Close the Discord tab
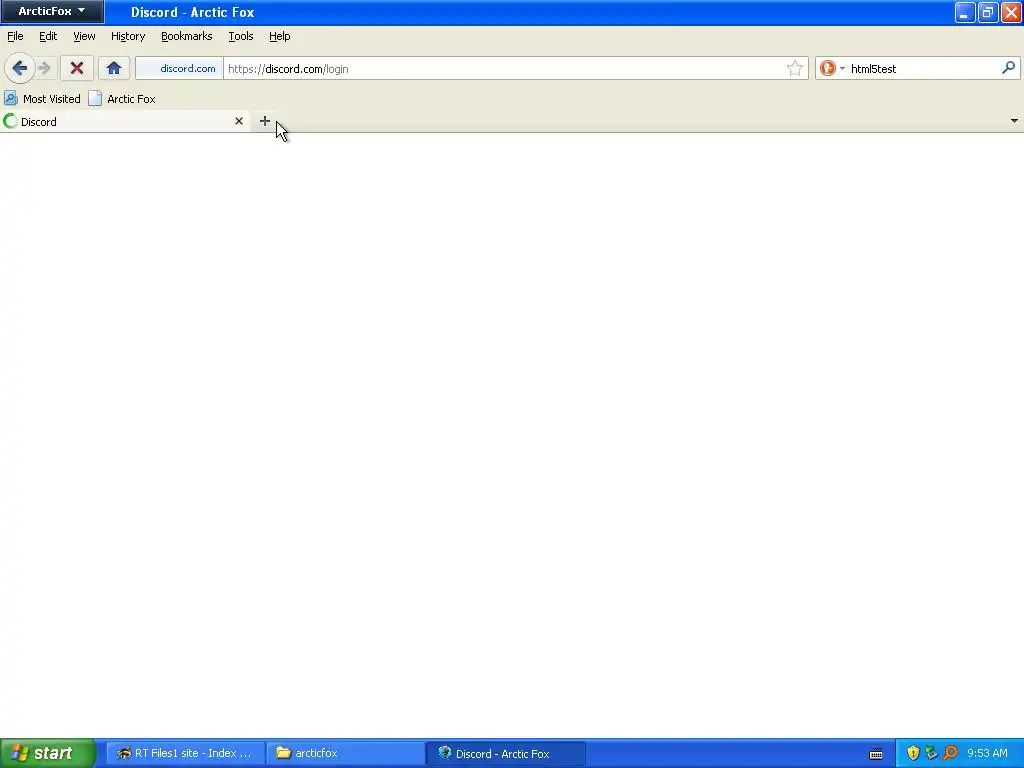1024x768 pixels. click(x=239, y=121)
